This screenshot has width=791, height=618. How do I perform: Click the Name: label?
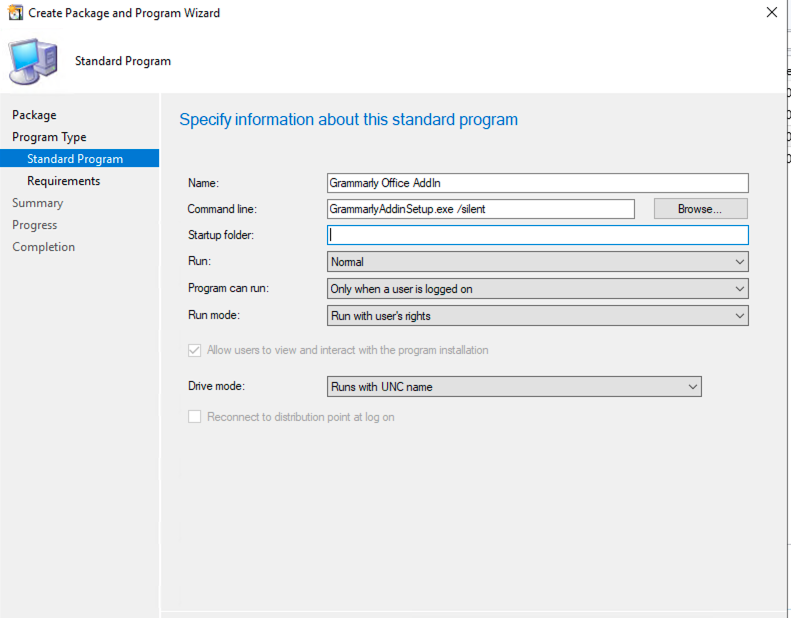click(x=203, y=183)
